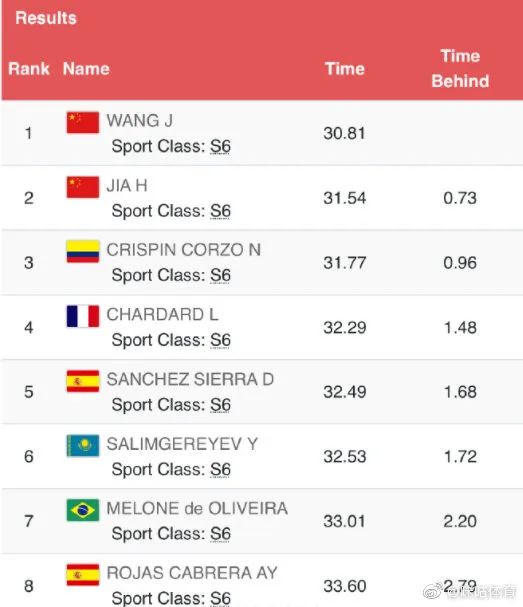Click the China flag next to JIA H
Image resolution: width=523 pixels, height=607 pixels.
[82, 187]
